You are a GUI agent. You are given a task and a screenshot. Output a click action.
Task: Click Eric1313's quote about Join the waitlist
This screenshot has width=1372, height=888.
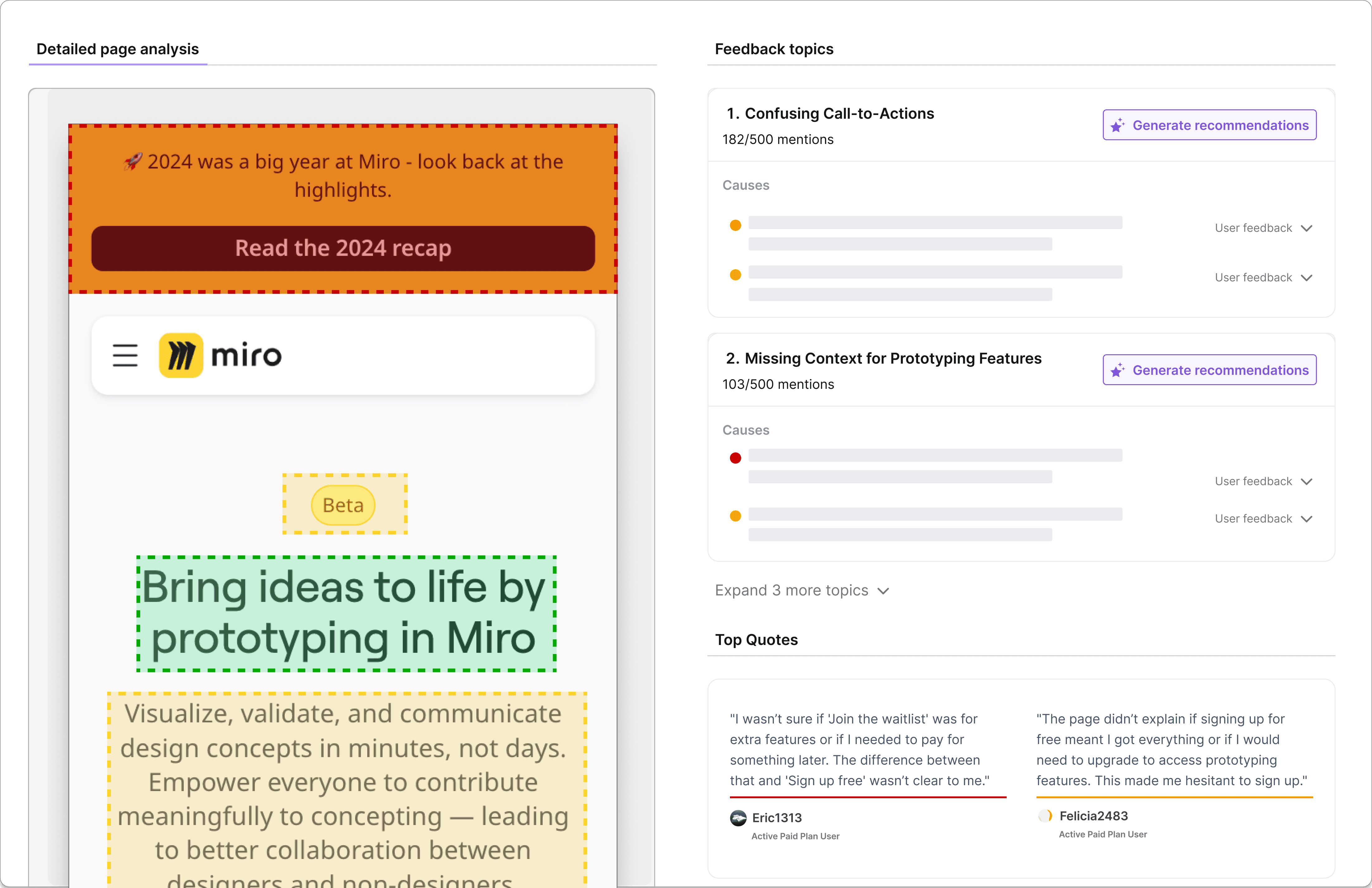pyautogui.click(x=860, y=750)
